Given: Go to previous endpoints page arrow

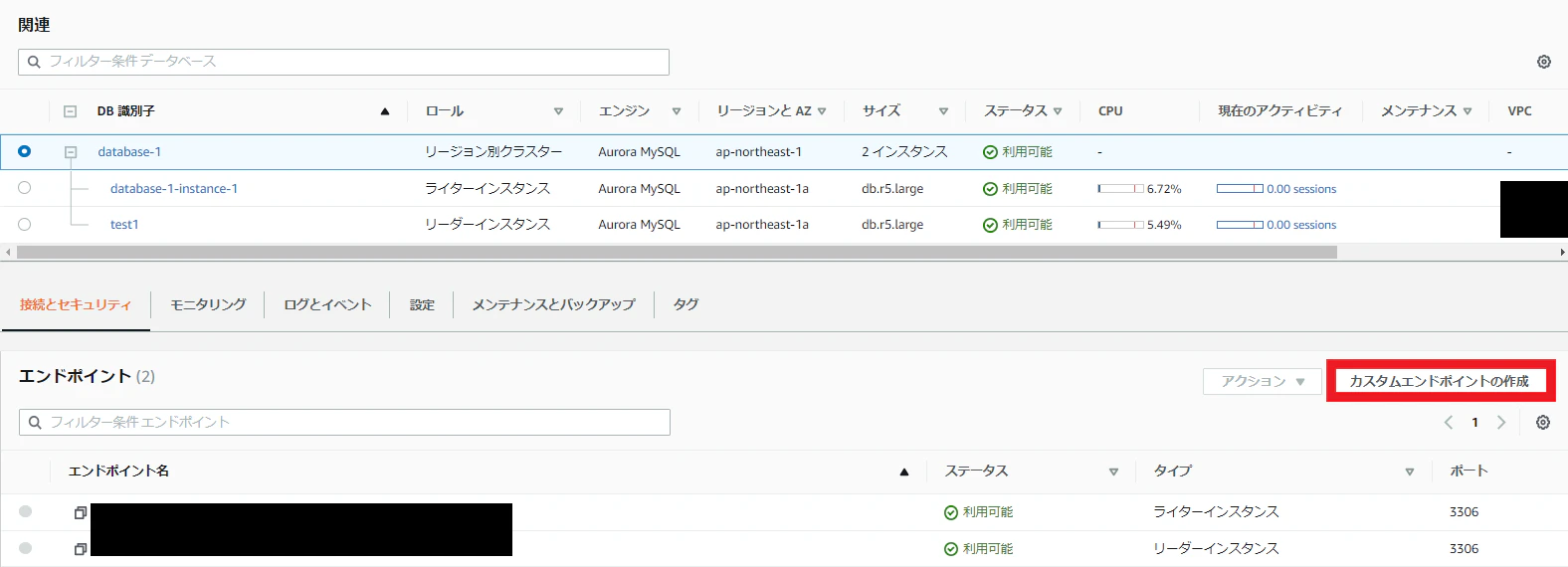Looking at the screenshot, I should pos(1449,423).
